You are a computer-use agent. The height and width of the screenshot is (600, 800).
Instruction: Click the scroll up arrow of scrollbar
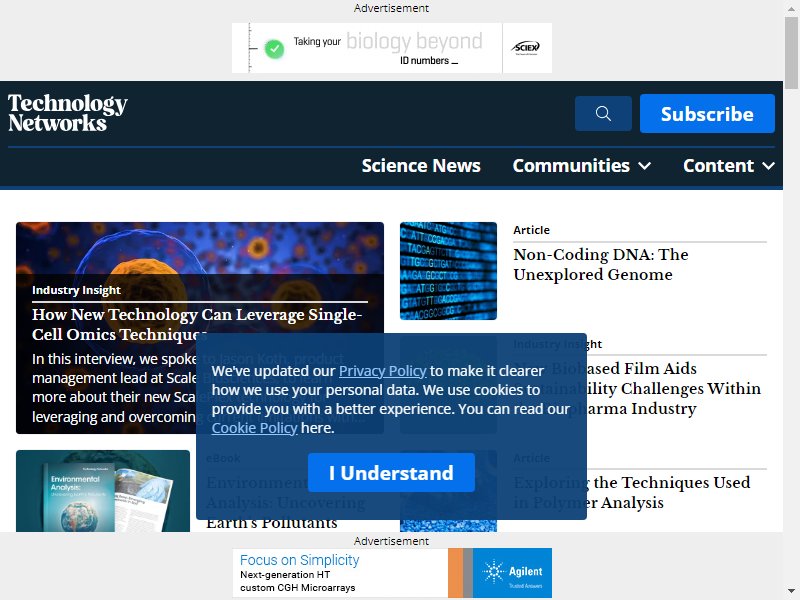point(791,7)
